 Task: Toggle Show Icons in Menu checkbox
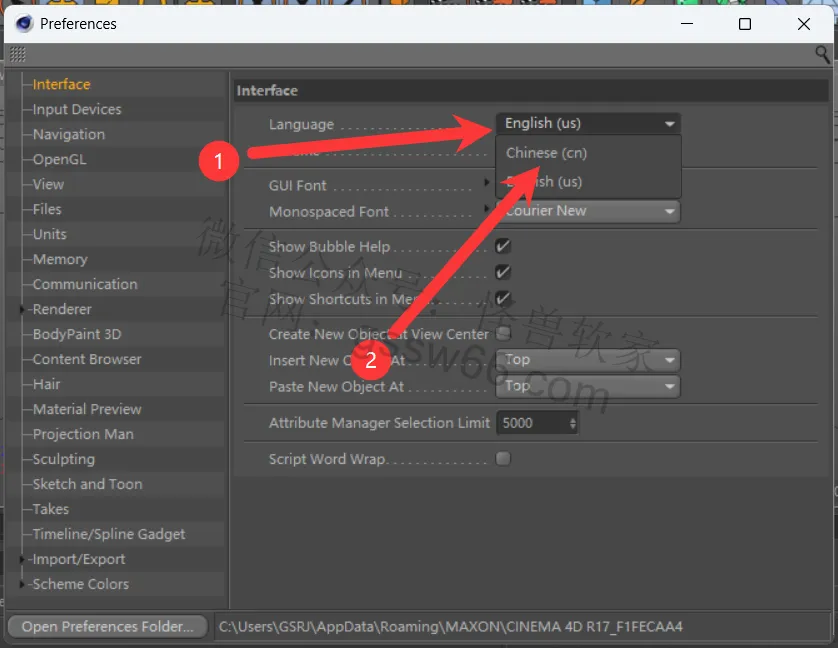(503, 272)
